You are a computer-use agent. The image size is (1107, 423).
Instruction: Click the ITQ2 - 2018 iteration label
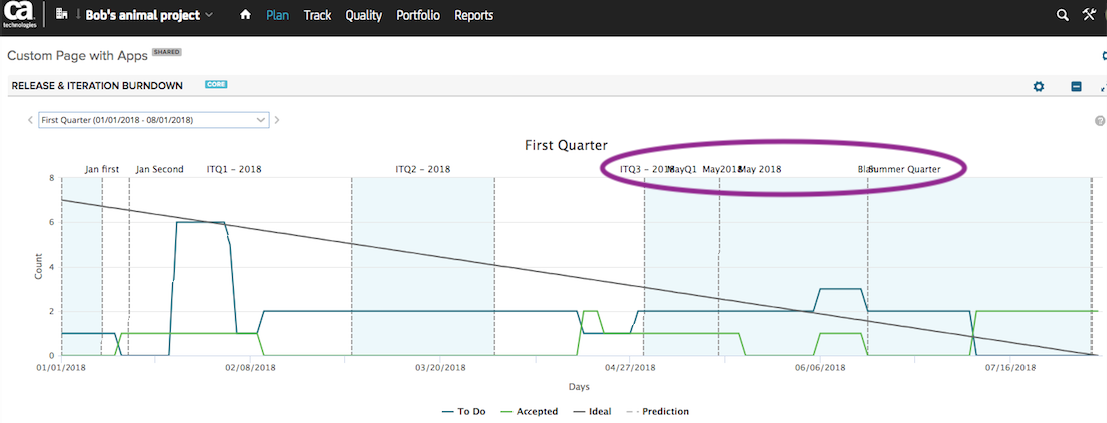(x=422, y=169)
